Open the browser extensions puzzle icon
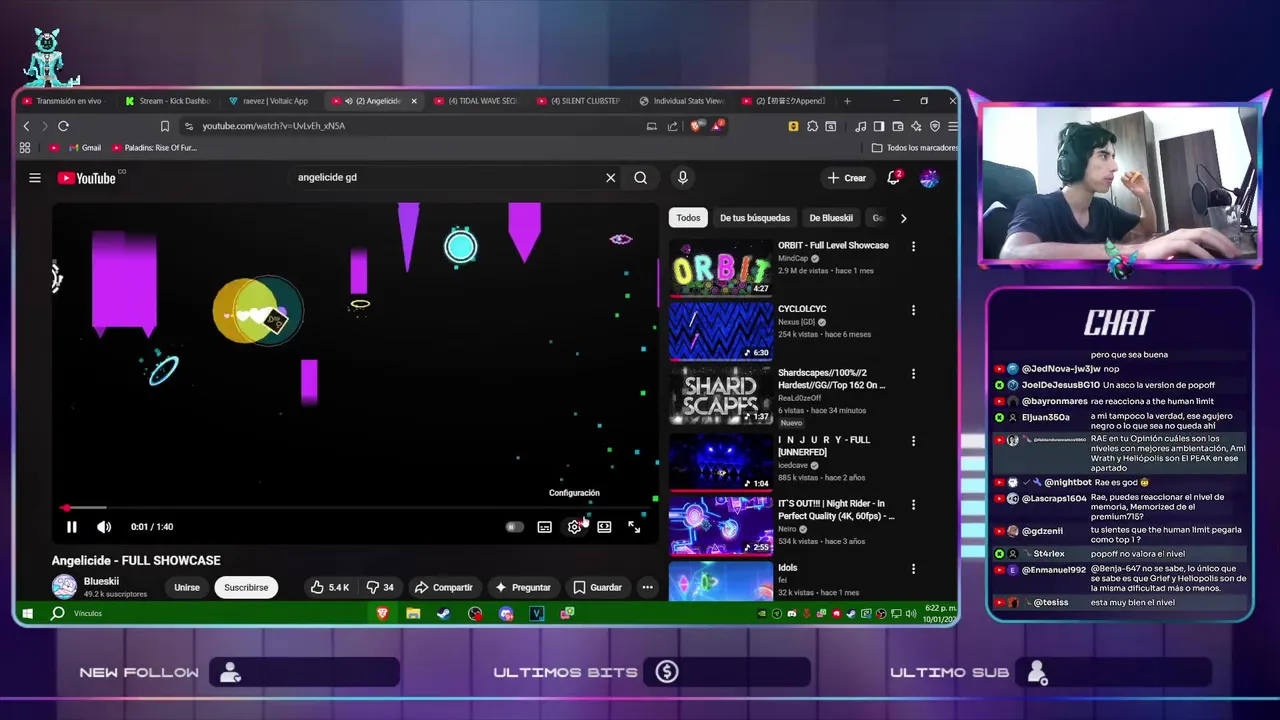This screenshot has width=1280, height=720. (x=812, y=126)
